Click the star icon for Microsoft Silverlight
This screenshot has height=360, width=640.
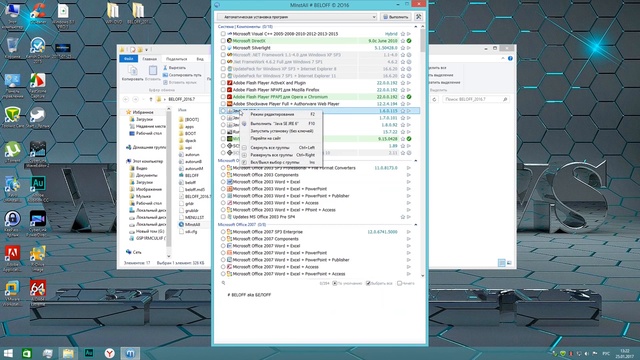402,48
